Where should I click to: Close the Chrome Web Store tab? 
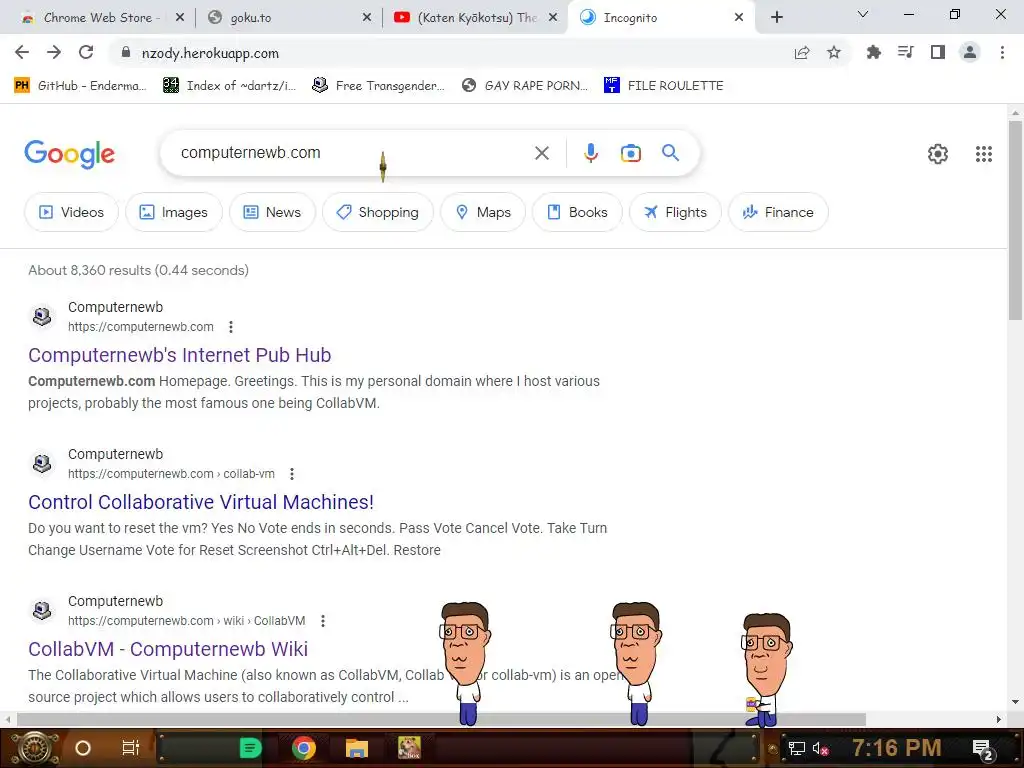coord(180,18)
